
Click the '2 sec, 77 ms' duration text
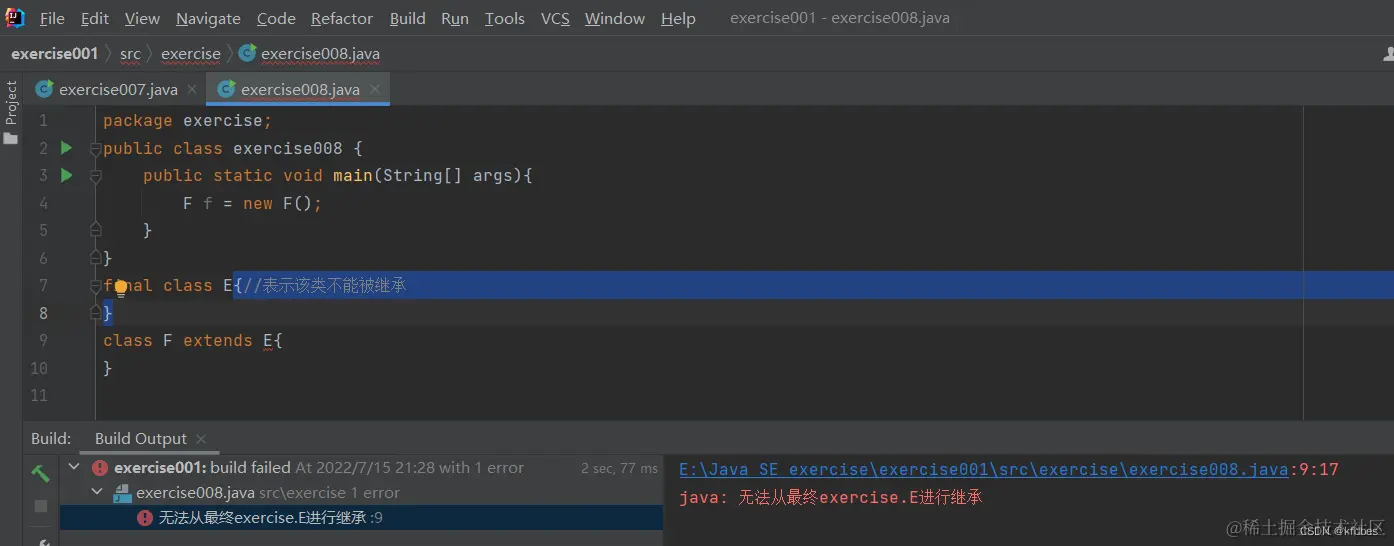click(x=620, y=467)
